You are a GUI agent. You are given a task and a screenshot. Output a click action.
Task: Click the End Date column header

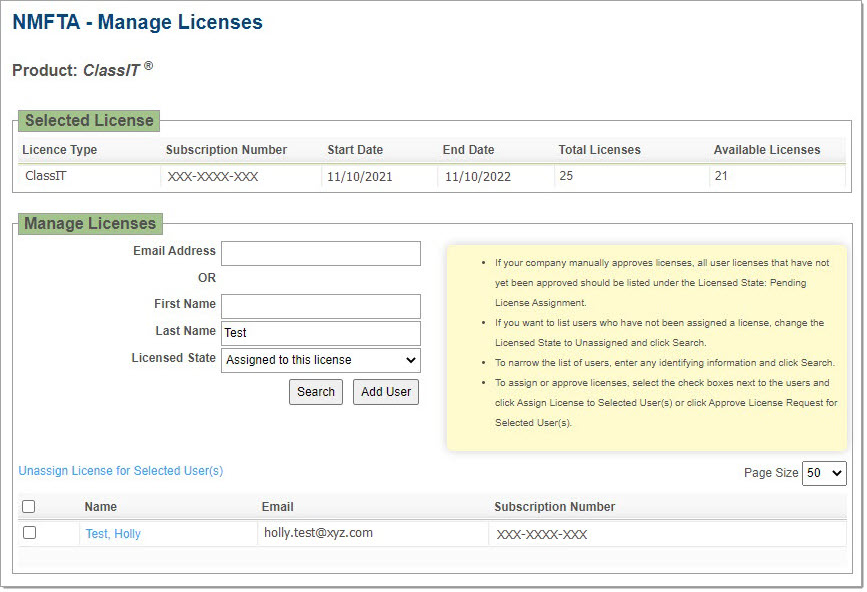tap(468, 150)
